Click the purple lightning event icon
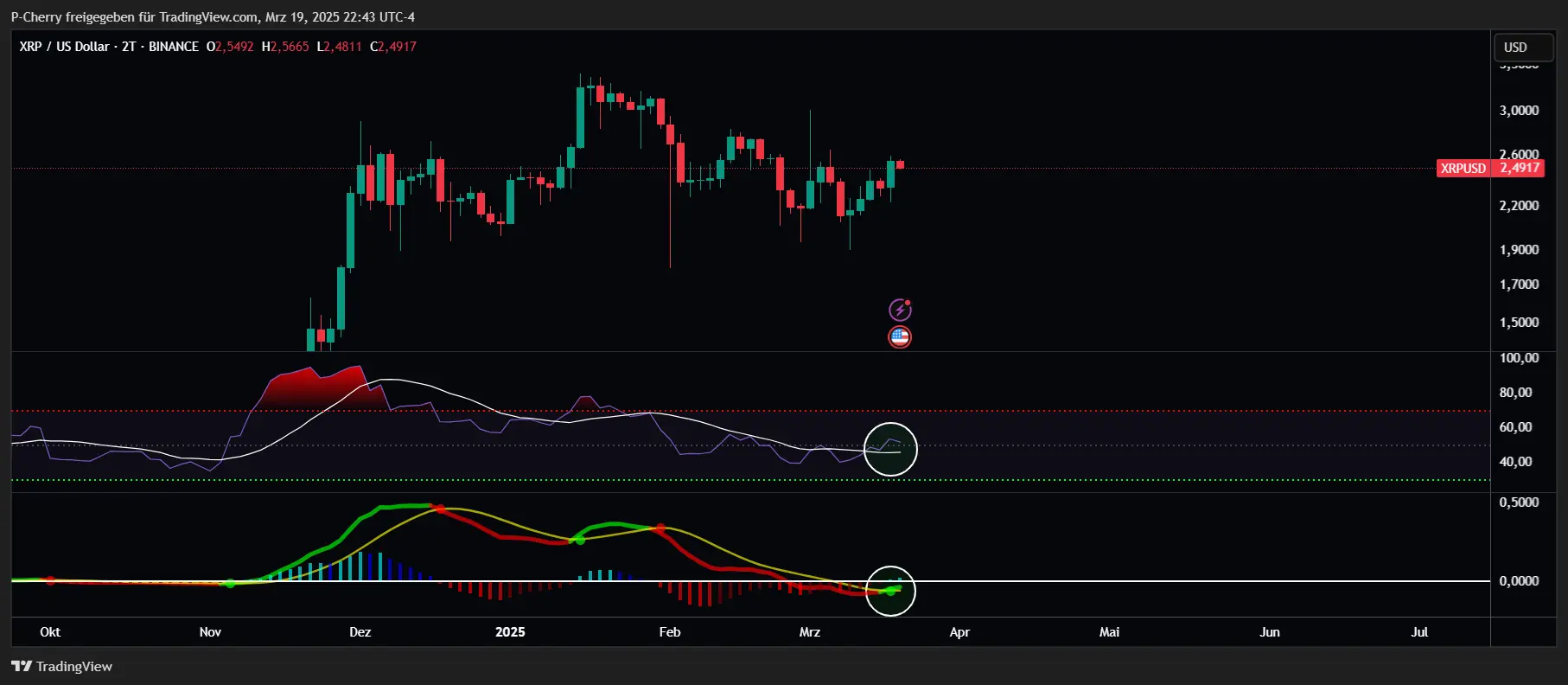 point(900,310)
